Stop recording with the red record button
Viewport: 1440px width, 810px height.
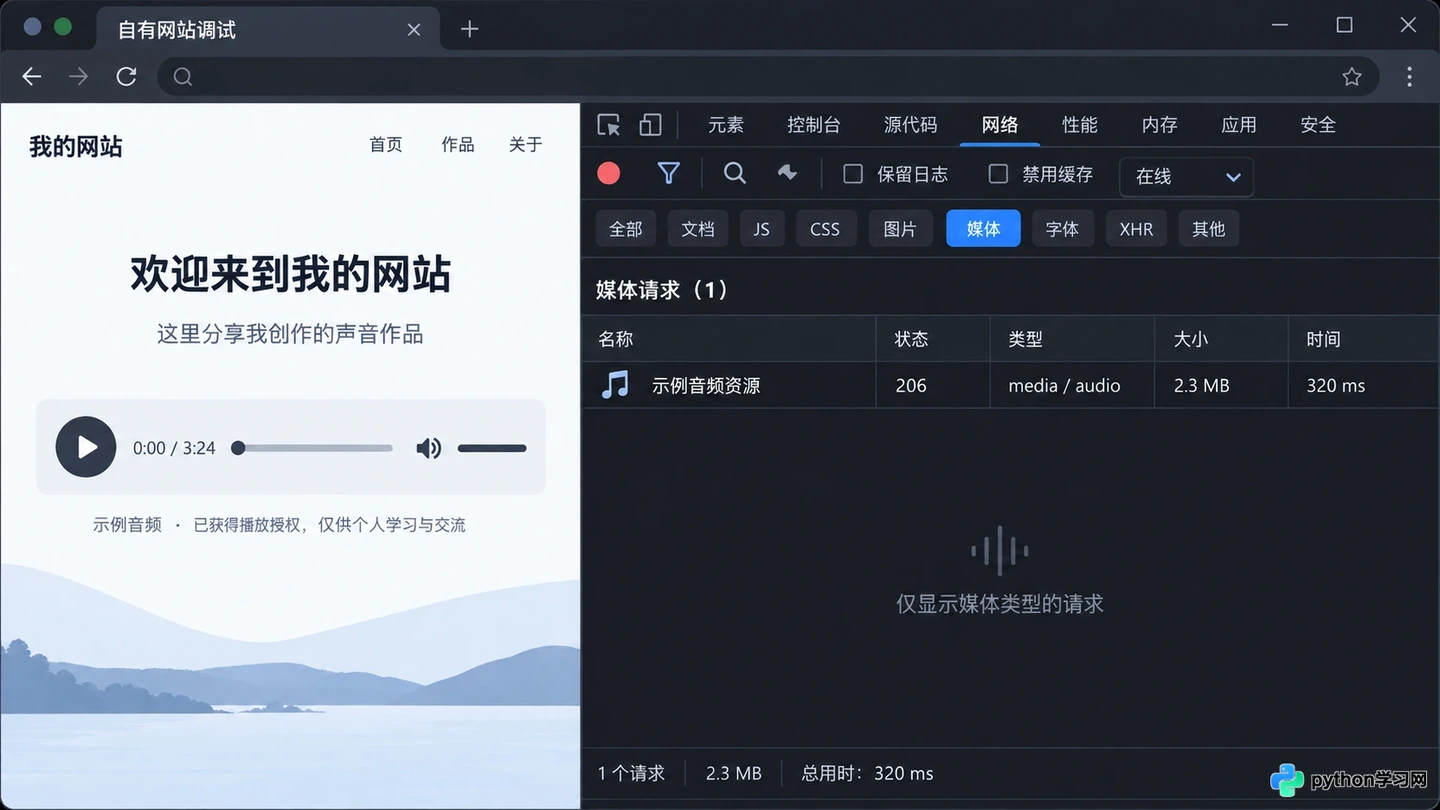[x=608, y=174]
